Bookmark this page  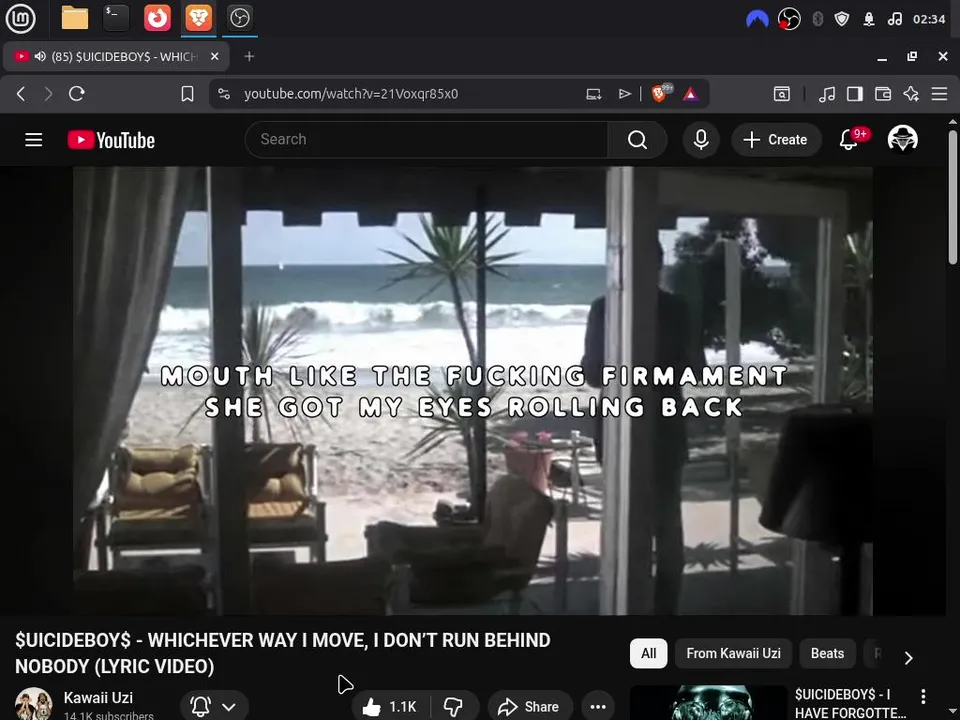(x=187, y=94)
